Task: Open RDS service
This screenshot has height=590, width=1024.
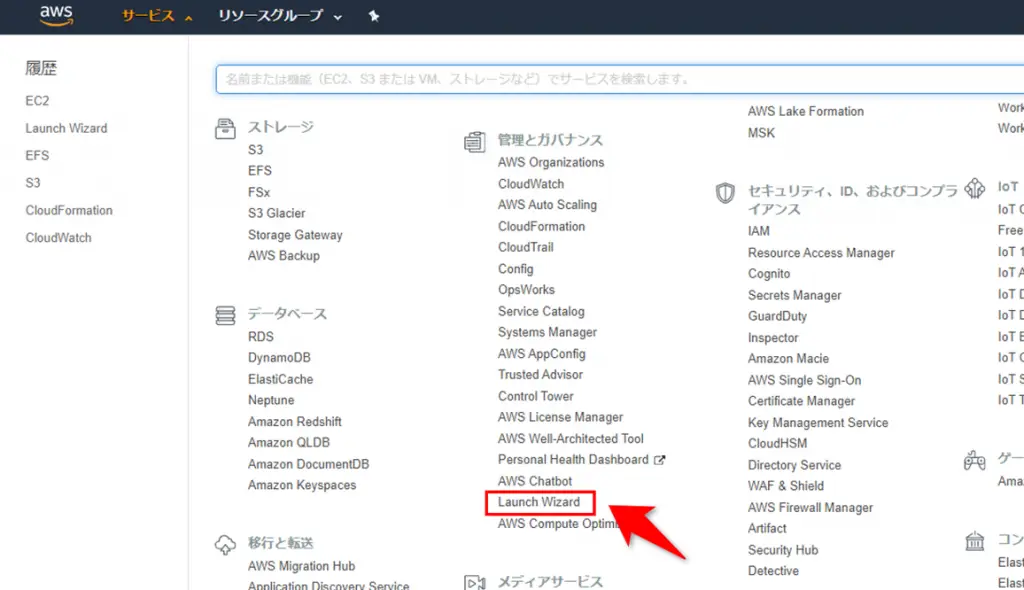Action: (261, 336)
